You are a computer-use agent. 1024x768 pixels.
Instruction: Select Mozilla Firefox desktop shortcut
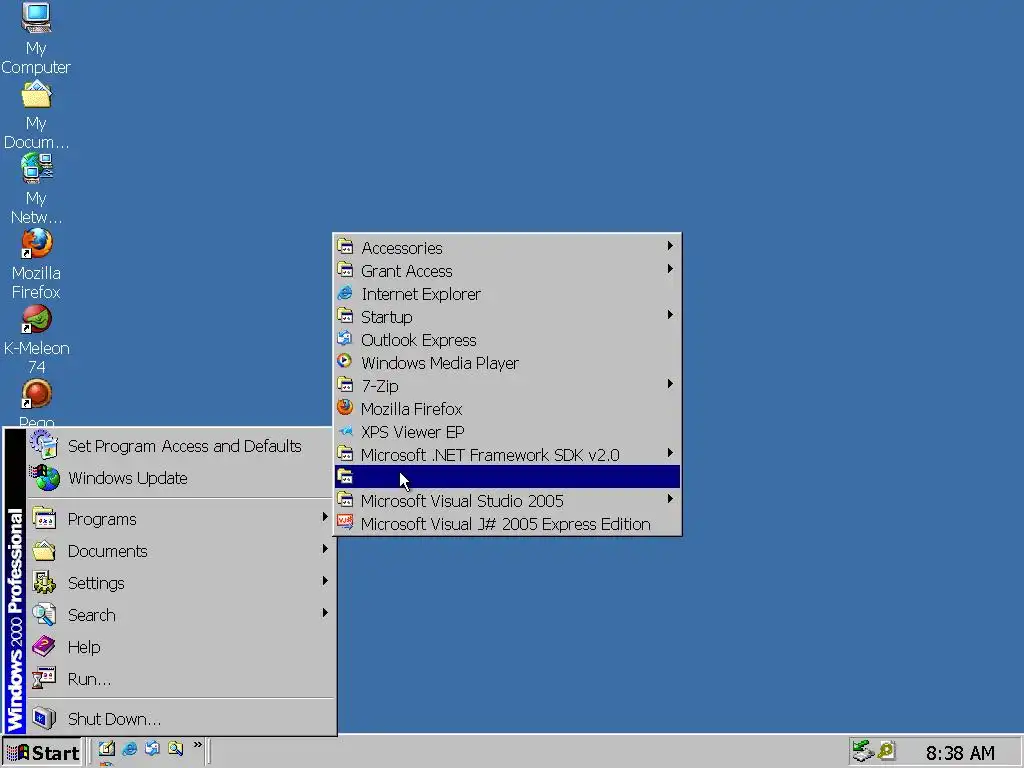tap(36, 264)
